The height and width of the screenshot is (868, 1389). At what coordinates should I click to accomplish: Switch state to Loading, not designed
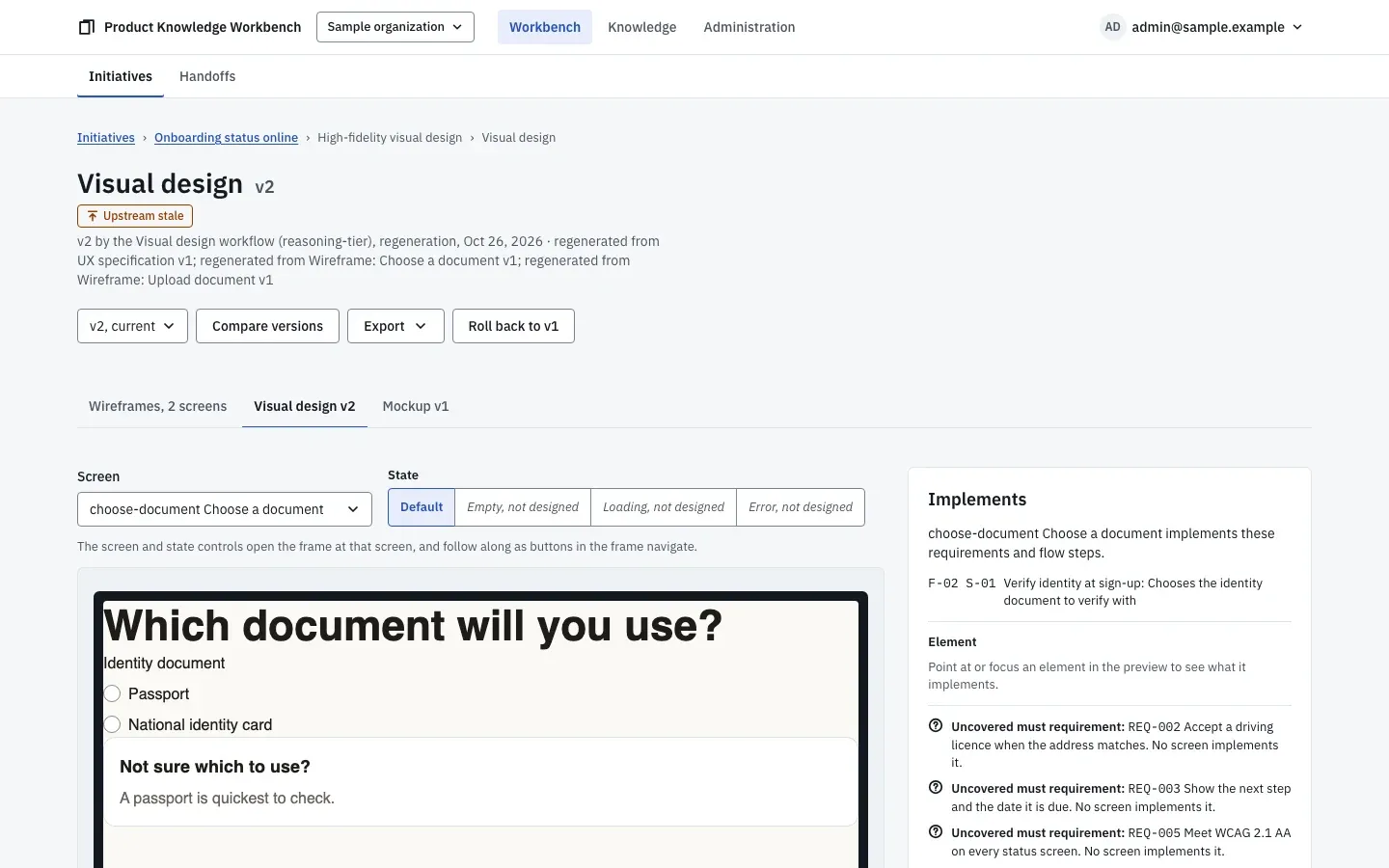(664, 507)
